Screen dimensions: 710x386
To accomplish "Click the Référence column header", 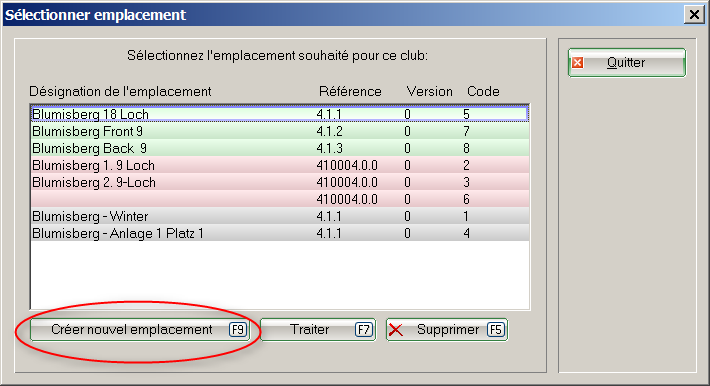I will coord(350,92).
